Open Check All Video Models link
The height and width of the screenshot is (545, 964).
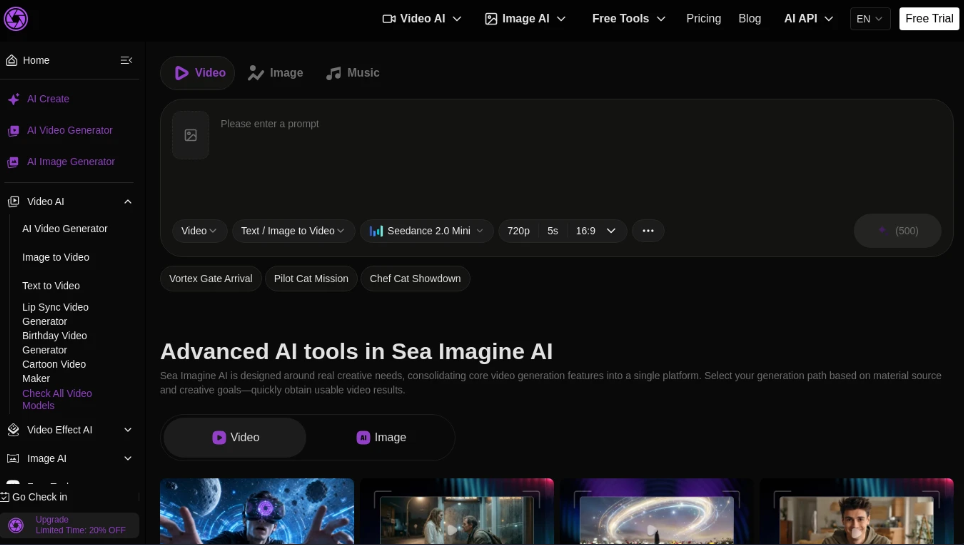[57, 399]
